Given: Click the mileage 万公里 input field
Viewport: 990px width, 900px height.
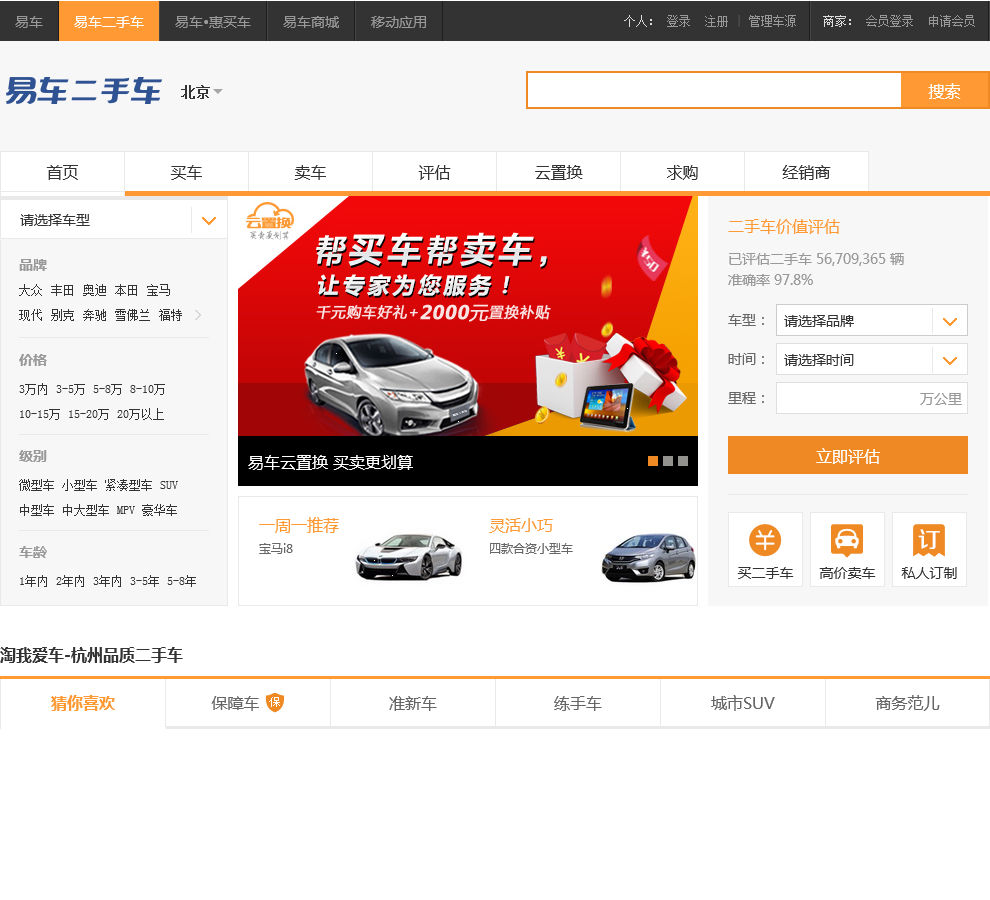Looking at the screenshot, I should click(x=871, y=399).
